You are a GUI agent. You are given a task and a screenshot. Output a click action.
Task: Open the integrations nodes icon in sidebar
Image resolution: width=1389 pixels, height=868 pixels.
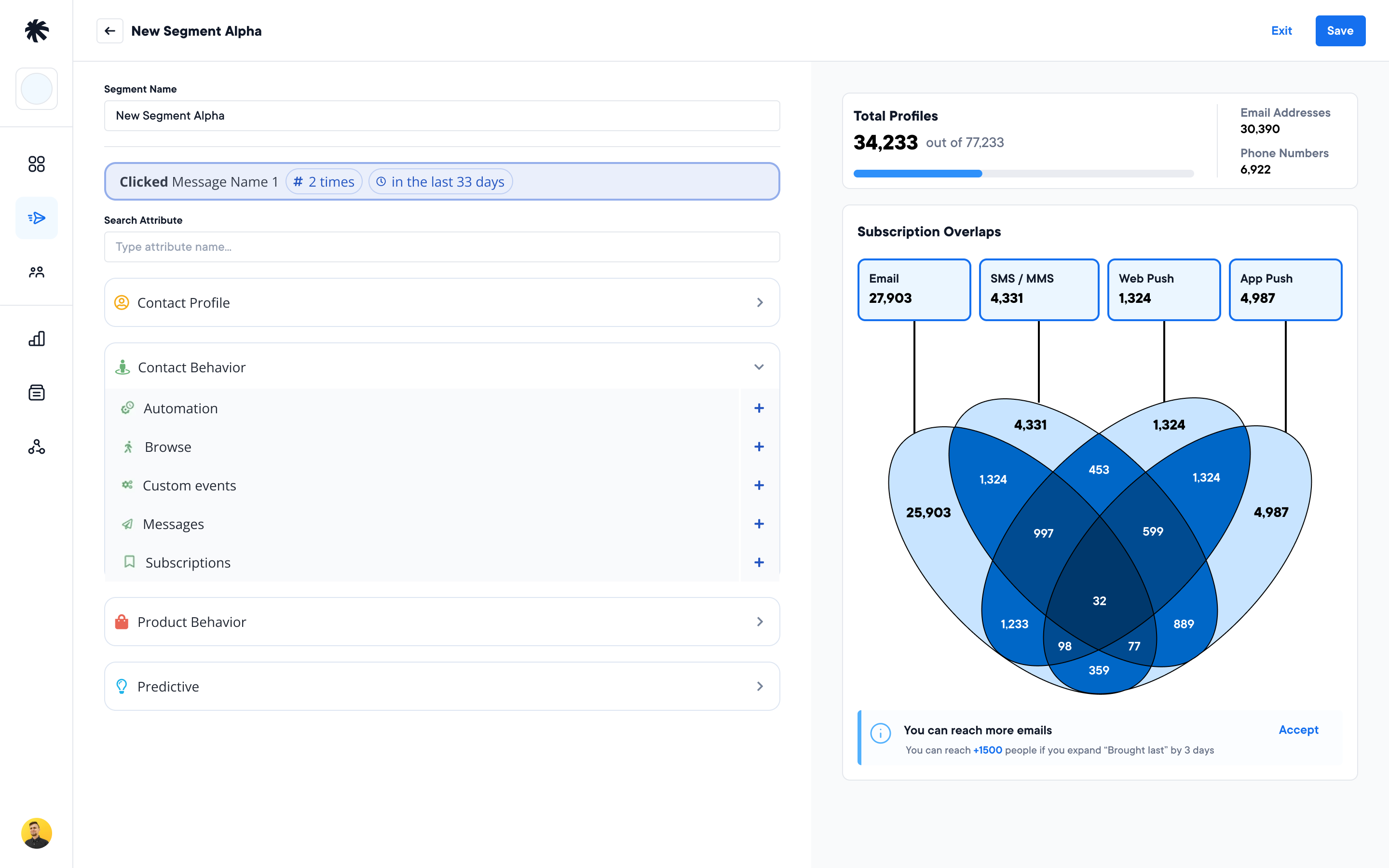pyautogui.click(x=37, y=447)
